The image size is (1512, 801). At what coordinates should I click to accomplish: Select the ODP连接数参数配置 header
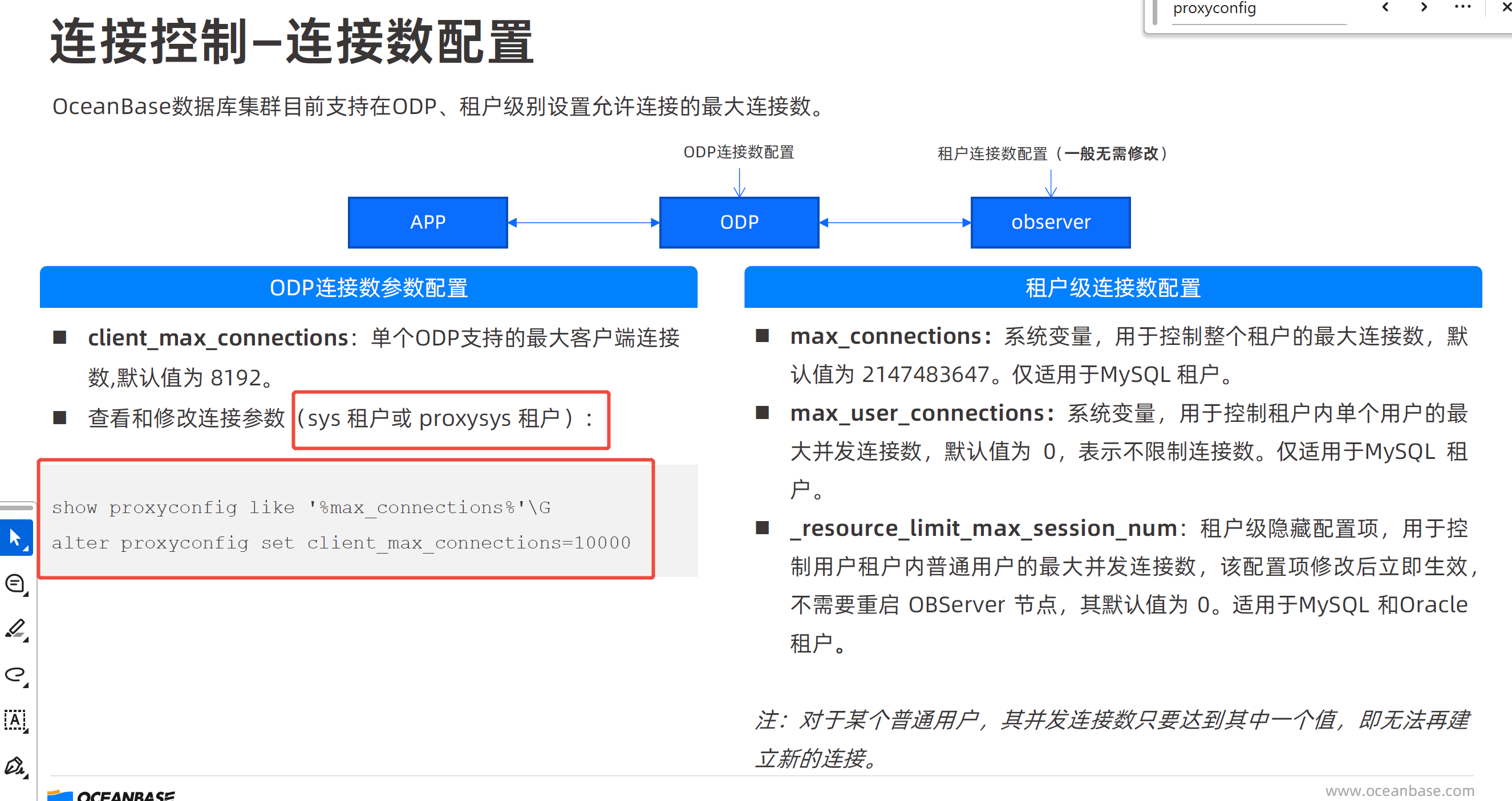coord(368,287)
